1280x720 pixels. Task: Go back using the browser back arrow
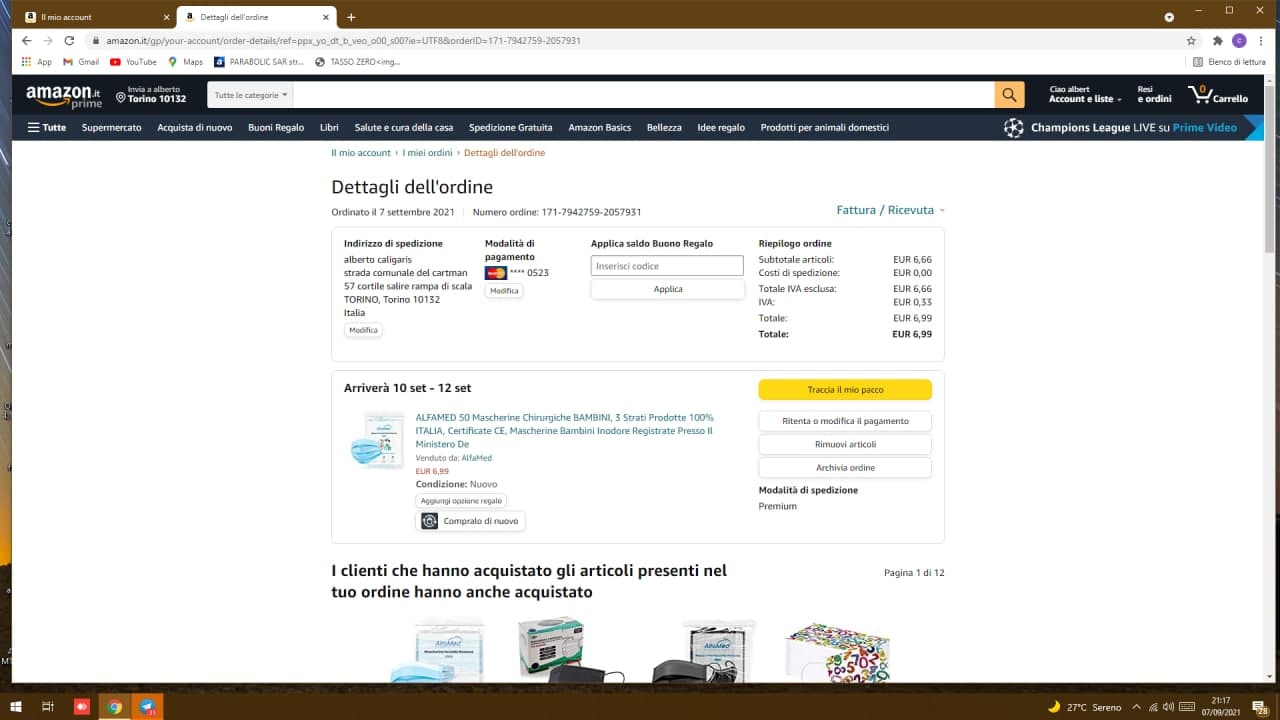[26, 41]
